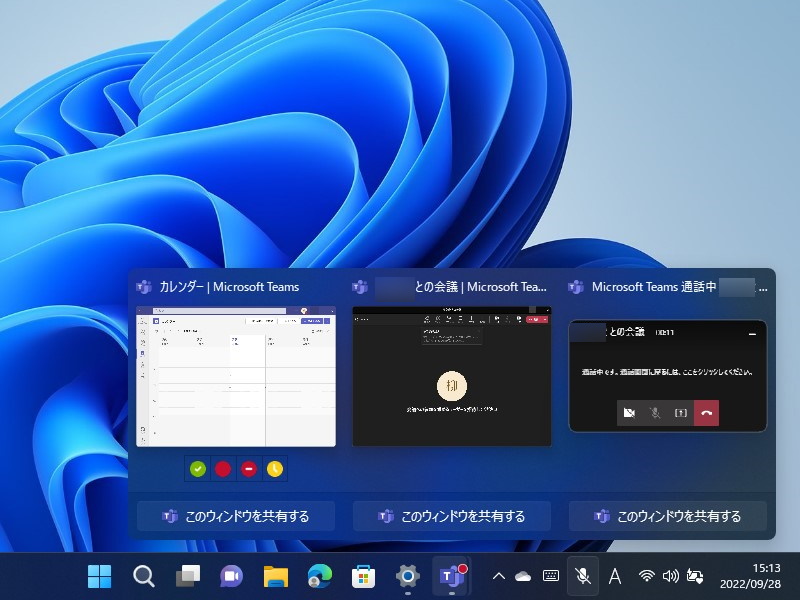Open the Windows Start menu
Image resolution: width=800 pixels, height=600 pixels.
tap(99, 577)
